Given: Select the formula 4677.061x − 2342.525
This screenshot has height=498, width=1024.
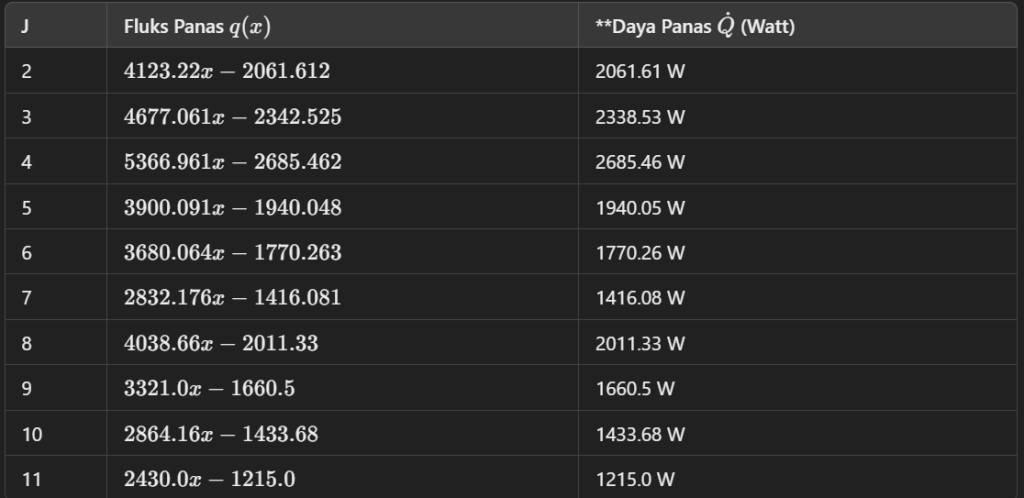Looking at the screenshot, I should [x=232, y=117].
